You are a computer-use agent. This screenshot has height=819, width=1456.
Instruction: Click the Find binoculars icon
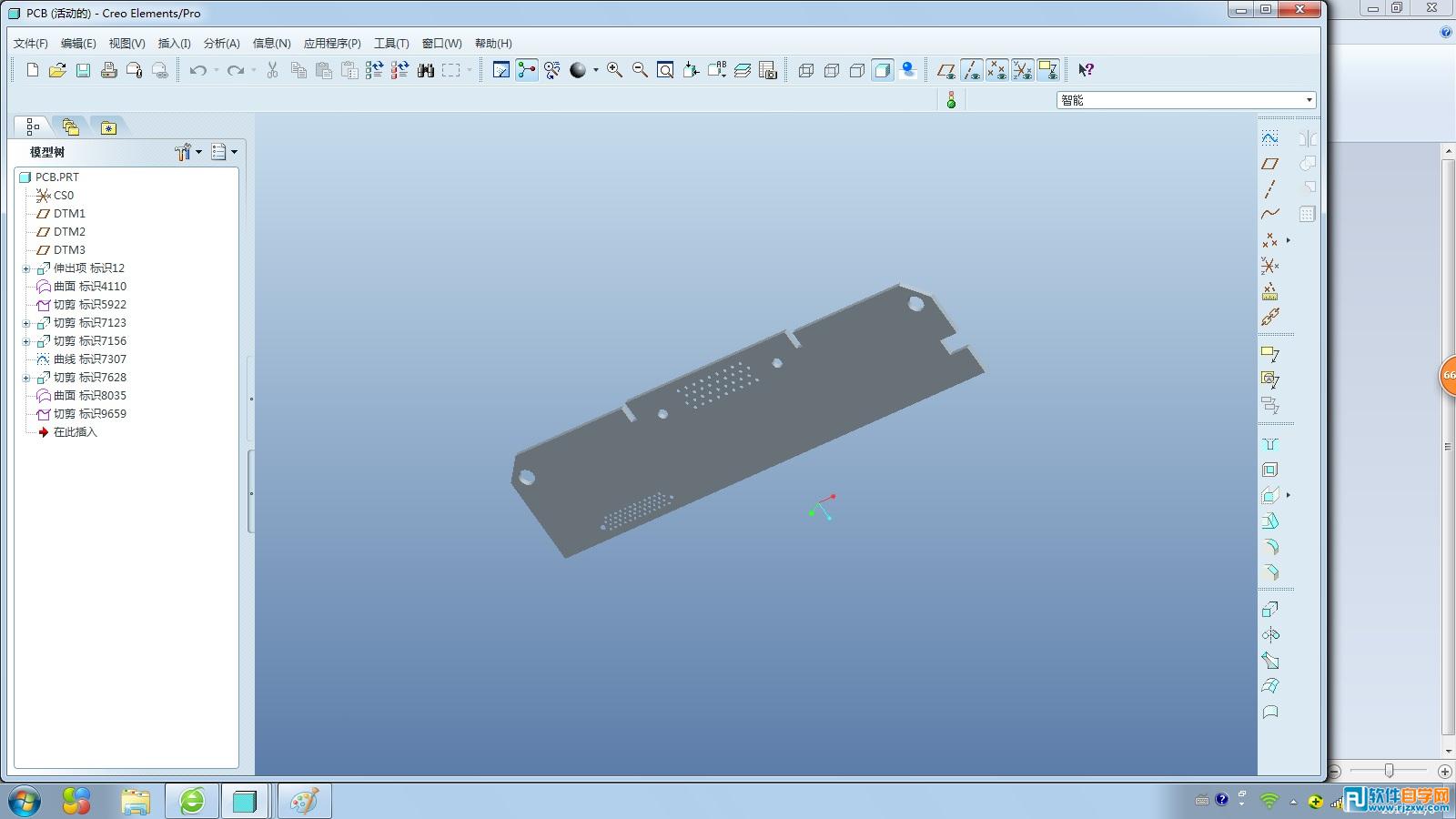pos(425,70)
